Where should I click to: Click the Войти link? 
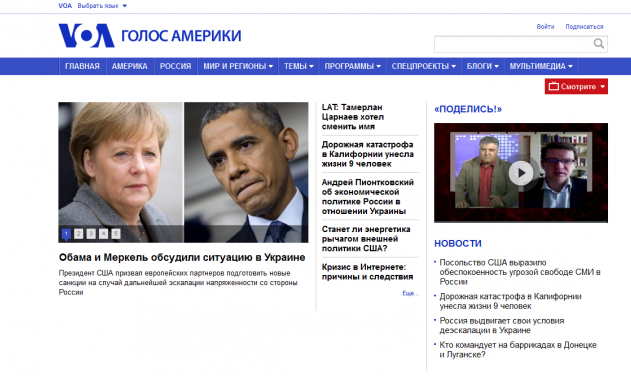[545, 27]
